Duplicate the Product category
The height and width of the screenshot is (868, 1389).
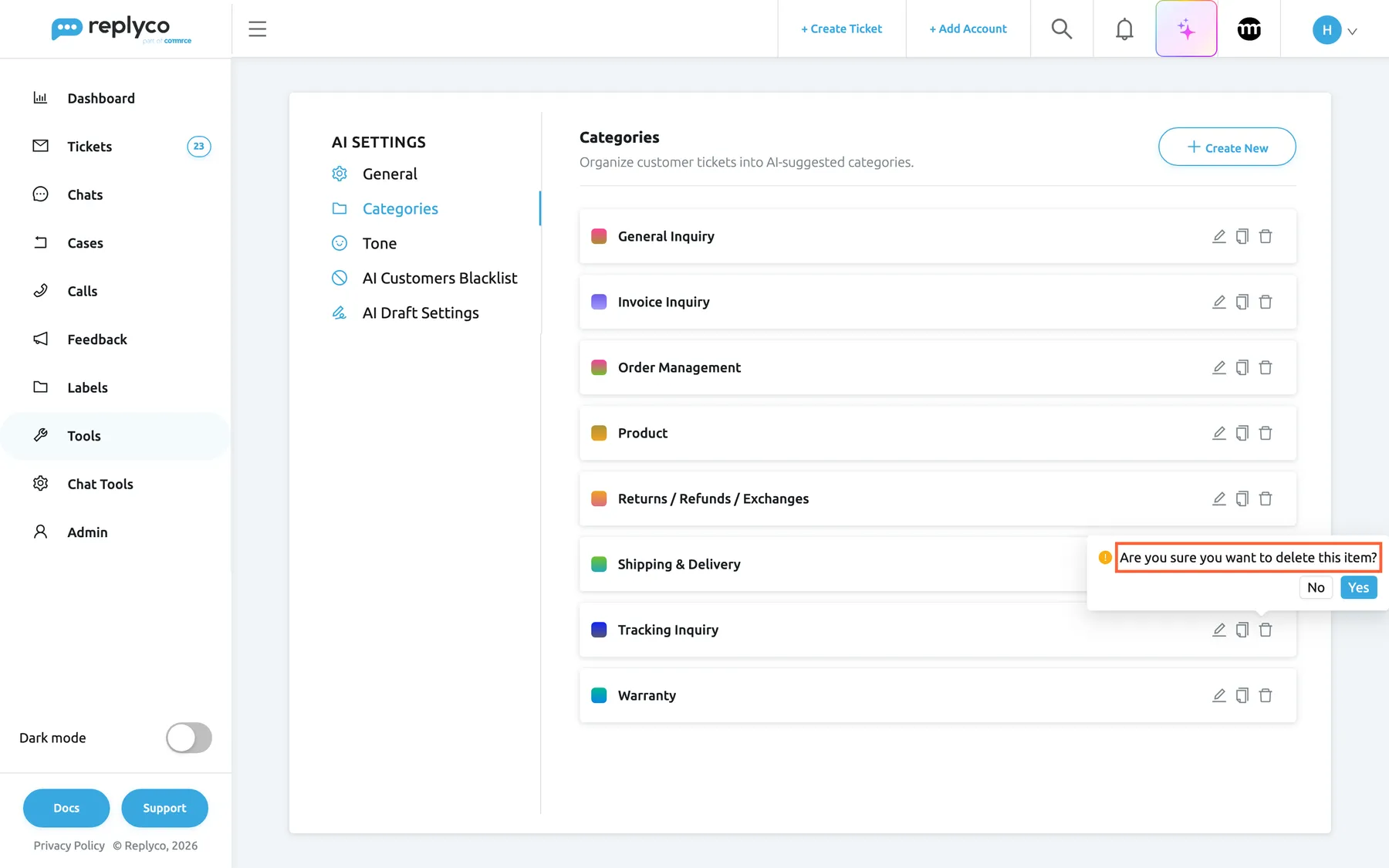[1242, 433]
